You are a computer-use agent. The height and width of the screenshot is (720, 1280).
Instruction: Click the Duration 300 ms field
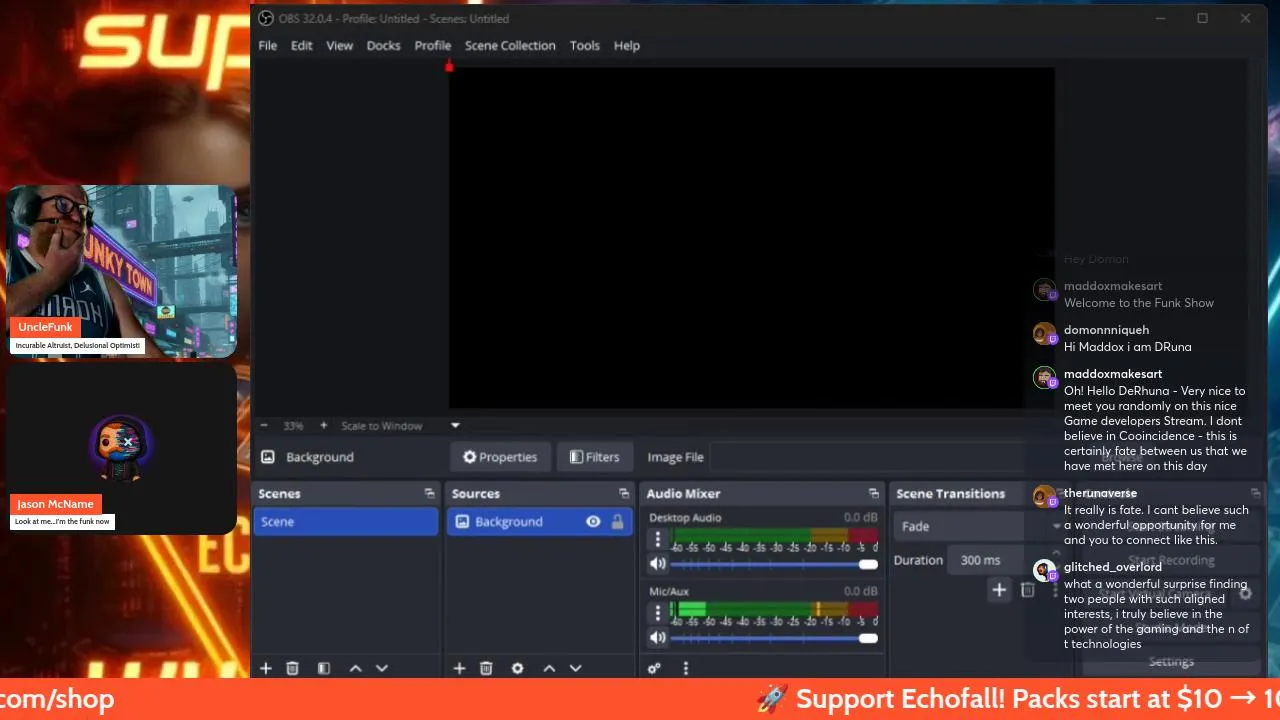pyautogui.click(x=986, y=560)
